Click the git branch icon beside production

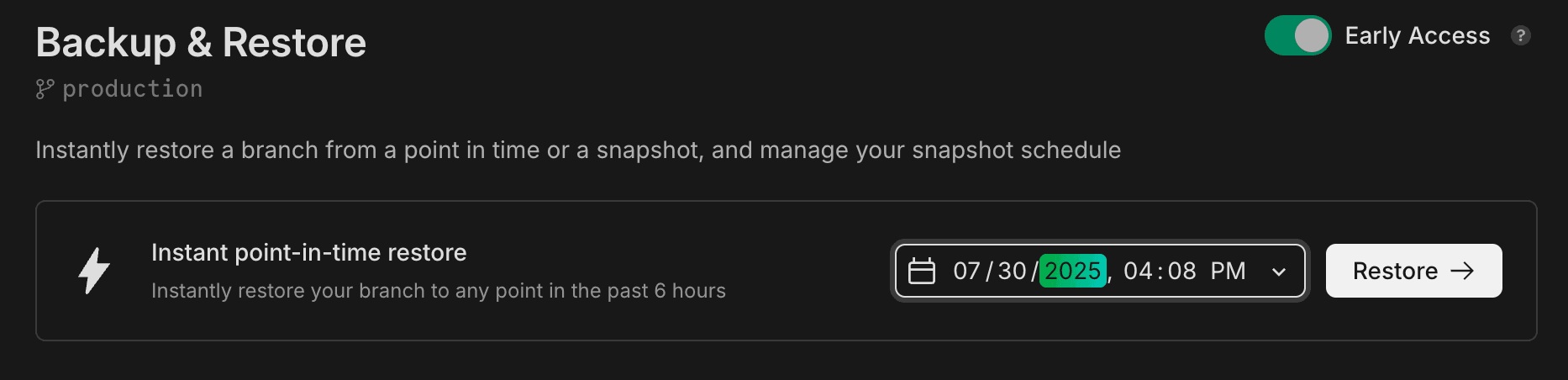click(x=45, y=89)
